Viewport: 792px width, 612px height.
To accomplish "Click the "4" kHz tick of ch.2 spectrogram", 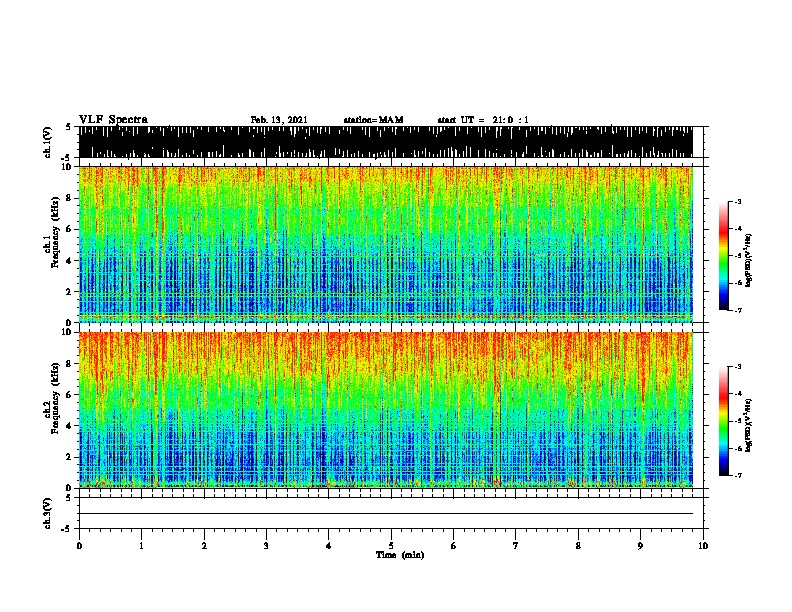I will click(70, 426).
